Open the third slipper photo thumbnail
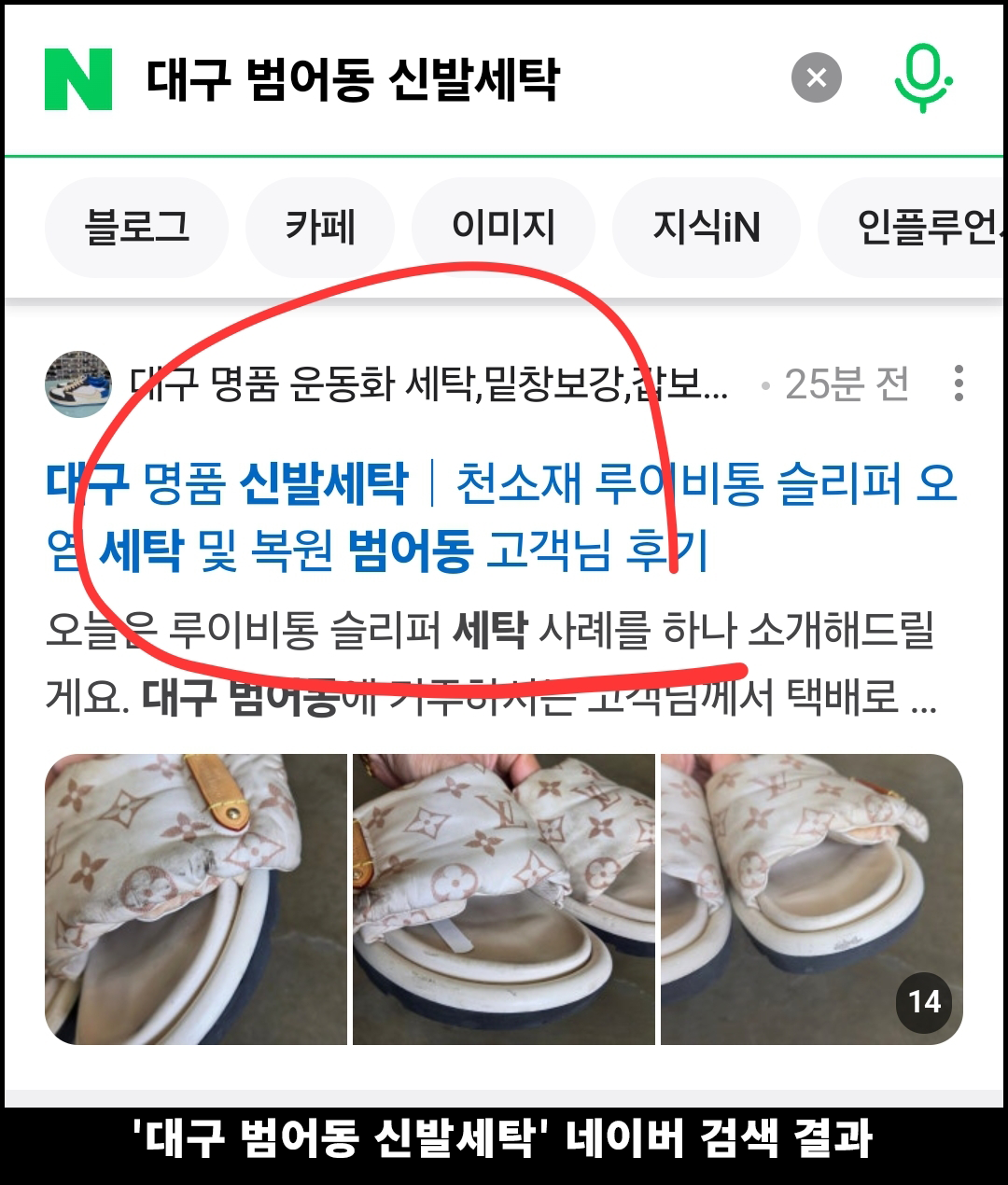This screenshot has width=1008, height=1185. (x=811, y=899)
